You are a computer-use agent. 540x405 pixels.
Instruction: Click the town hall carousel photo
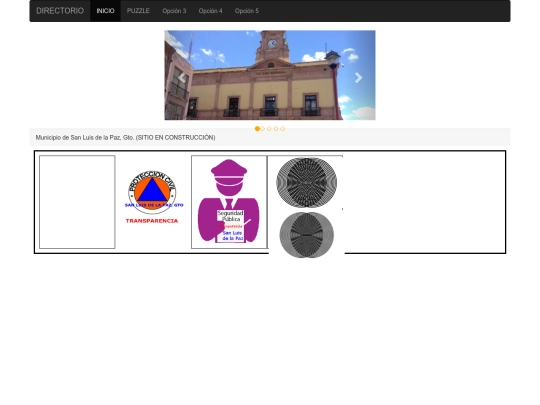coord(270,75)
